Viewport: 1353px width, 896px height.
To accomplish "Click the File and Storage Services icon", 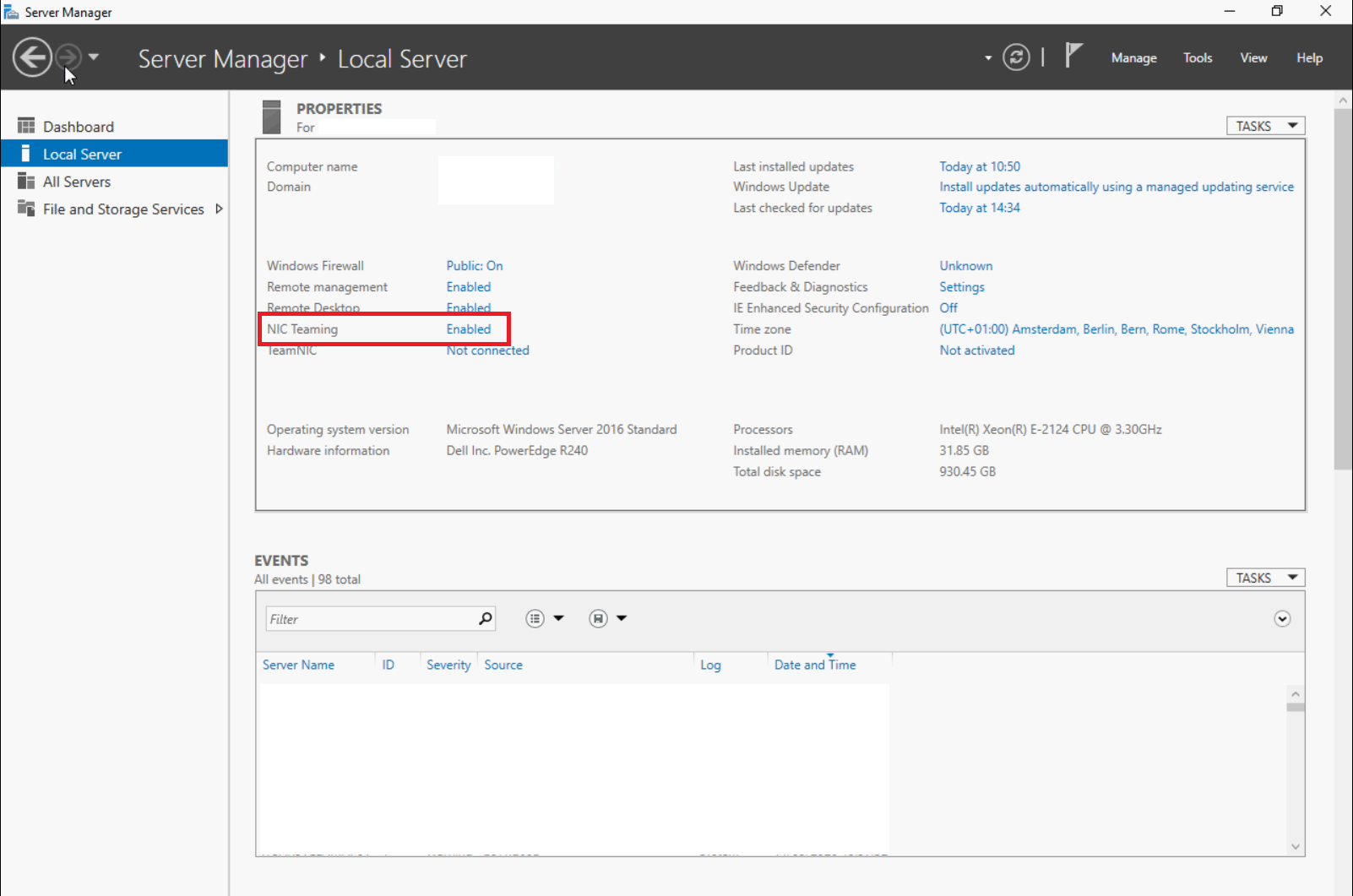I will pyautogui.click(x=26, y=209).
